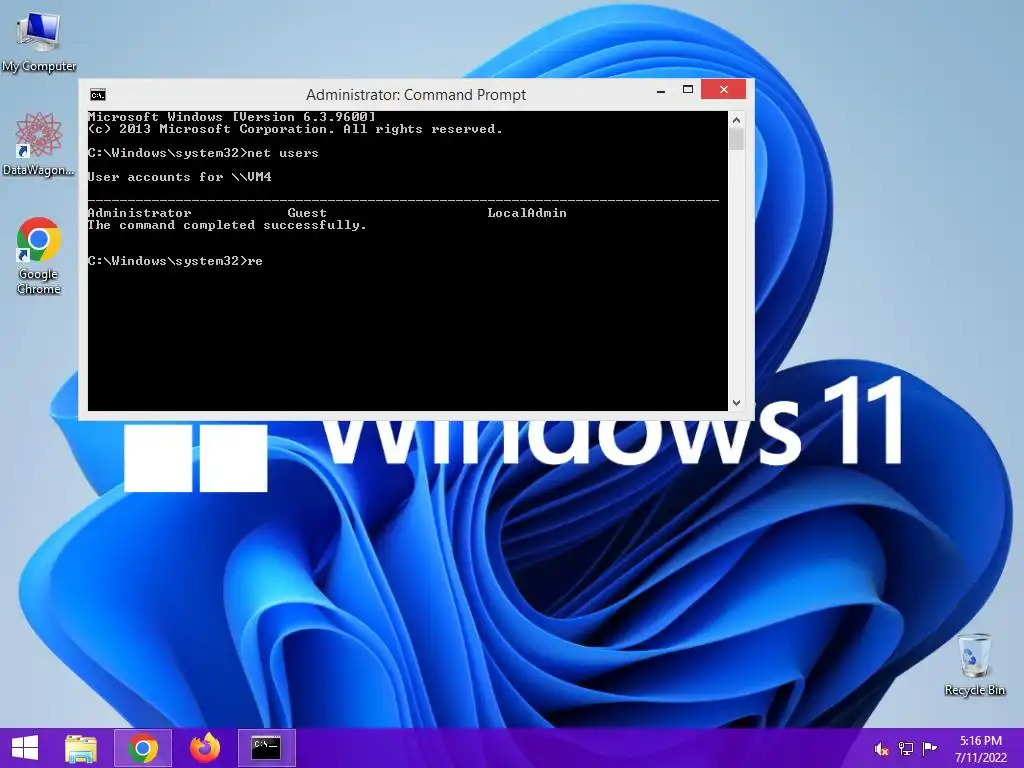Click the Command Prompt title bar text
1024x768 pixels.
point(416,95)
